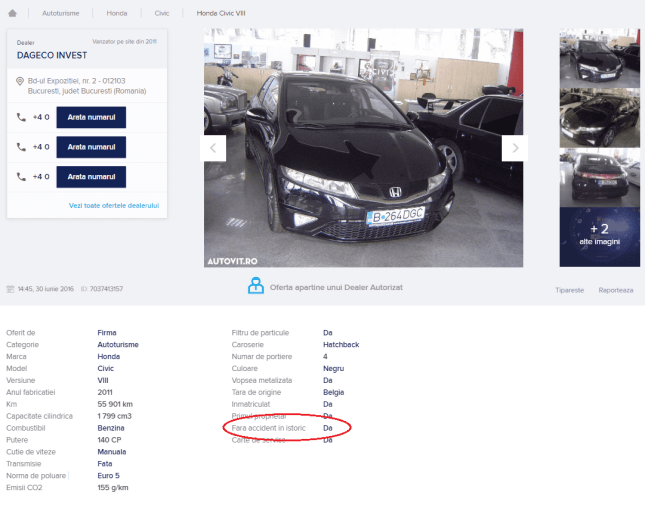The image size is (645, 508).
Task: Click the dealer address Bd-ul Expozitiei
Action: 87,86
